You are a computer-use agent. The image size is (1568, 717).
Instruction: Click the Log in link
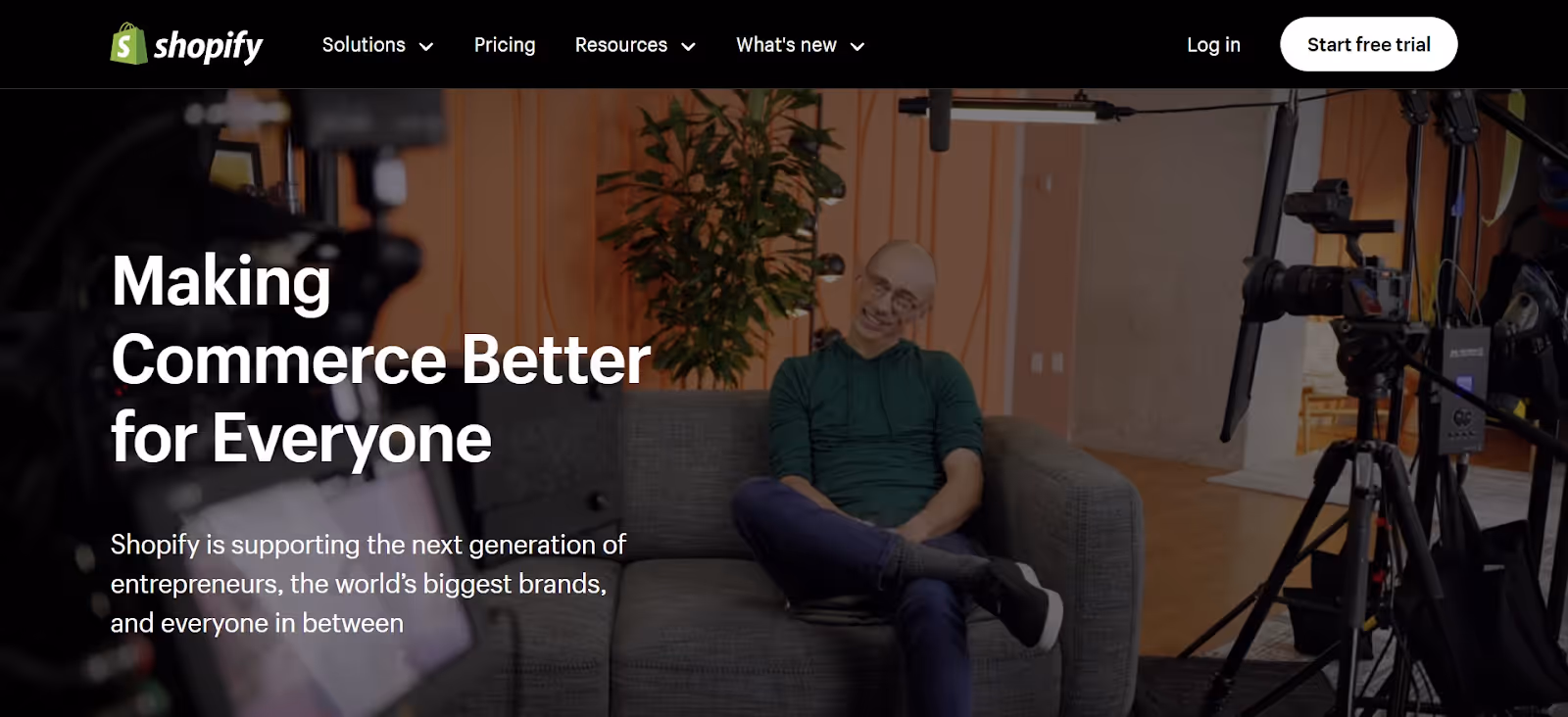point(1213,45)
